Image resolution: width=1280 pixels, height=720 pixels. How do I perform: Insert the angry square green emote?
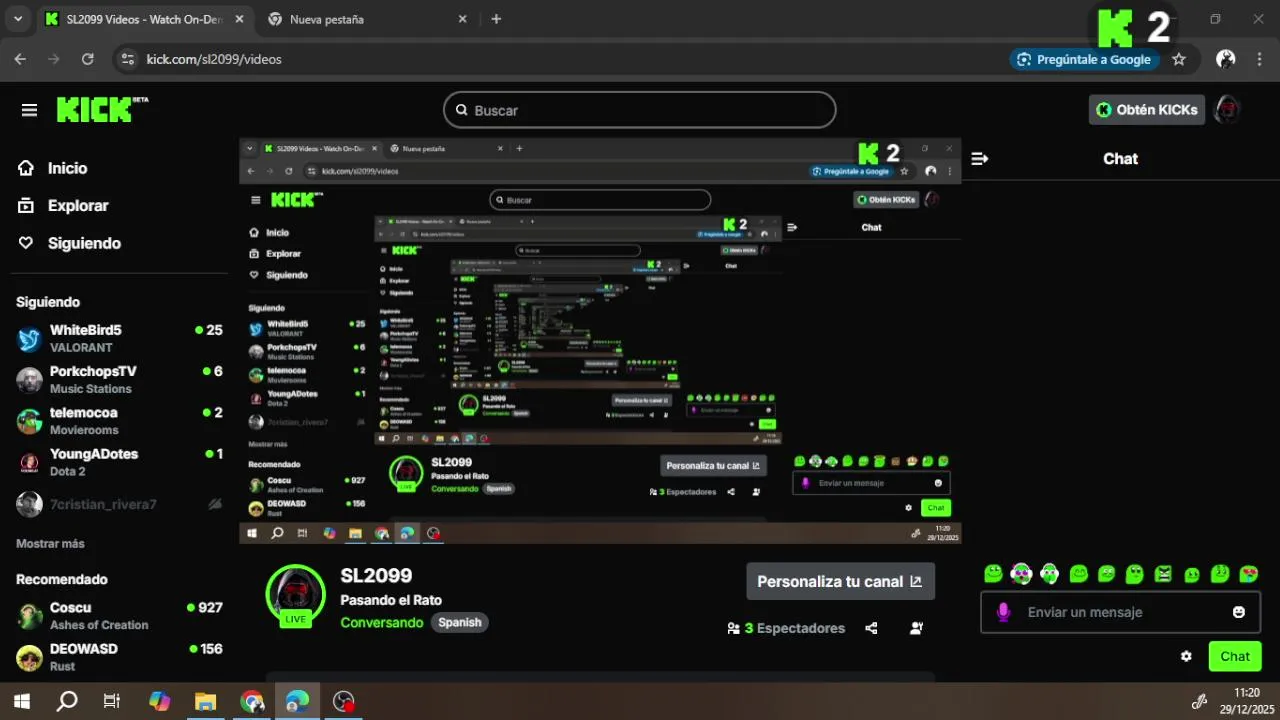click(1163, 573)
